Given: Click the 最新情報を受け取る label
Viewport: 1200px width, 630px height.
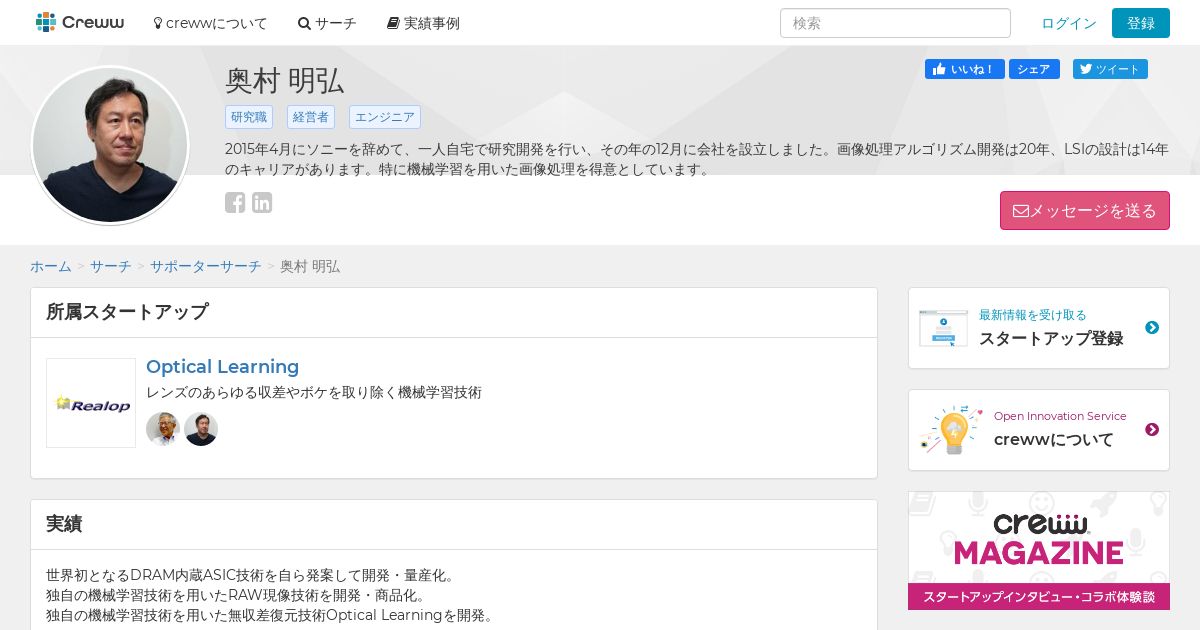Looking at the screenshot, I should 1033,315.
